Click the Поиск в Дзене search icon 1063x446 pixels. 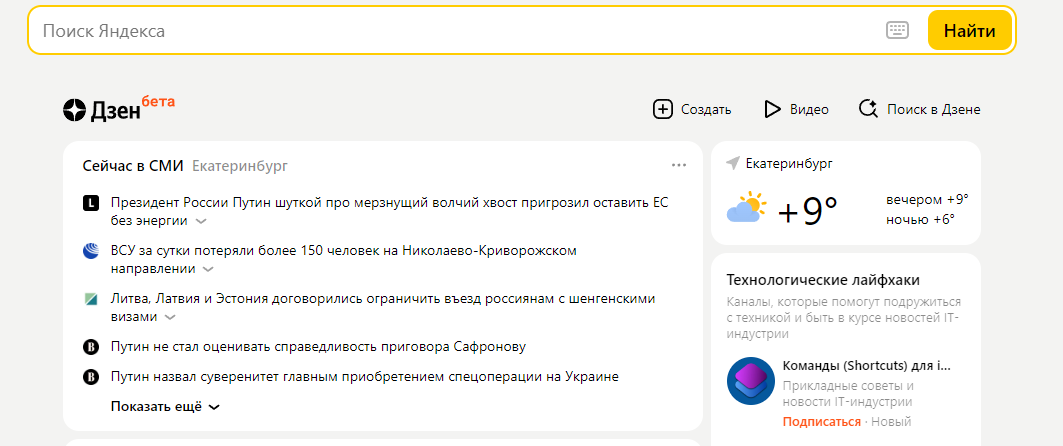tap(868, 109)
